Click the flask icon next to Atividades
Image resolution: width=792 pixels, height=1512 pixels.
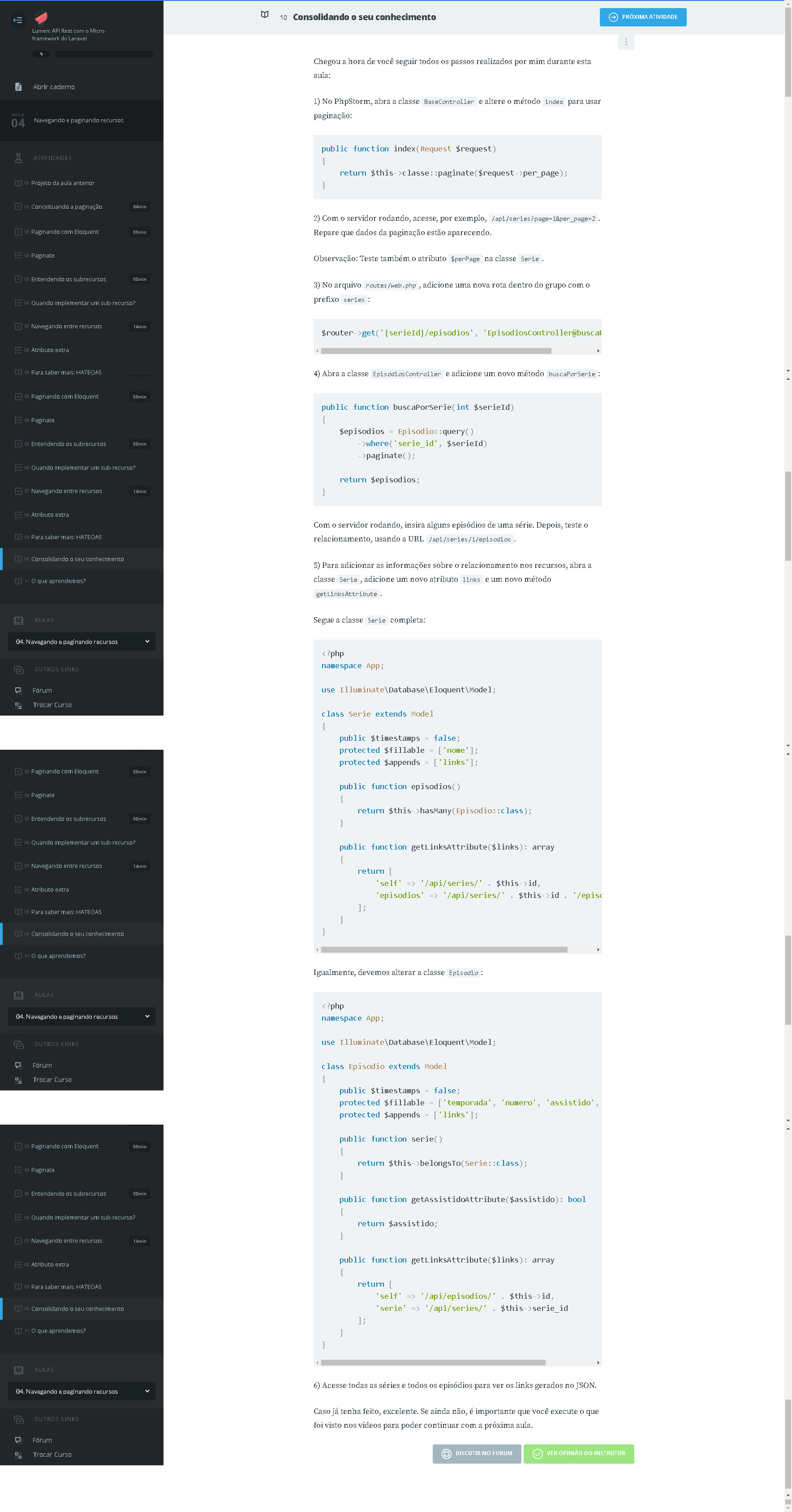click(18, 158)
